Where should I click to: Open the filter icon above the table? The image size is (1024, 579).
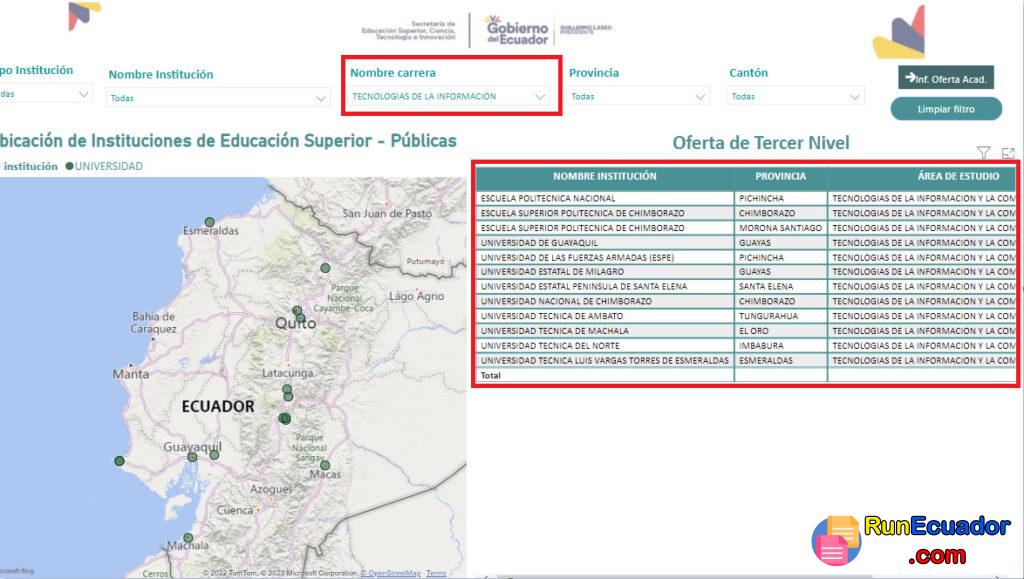point(984,150)
